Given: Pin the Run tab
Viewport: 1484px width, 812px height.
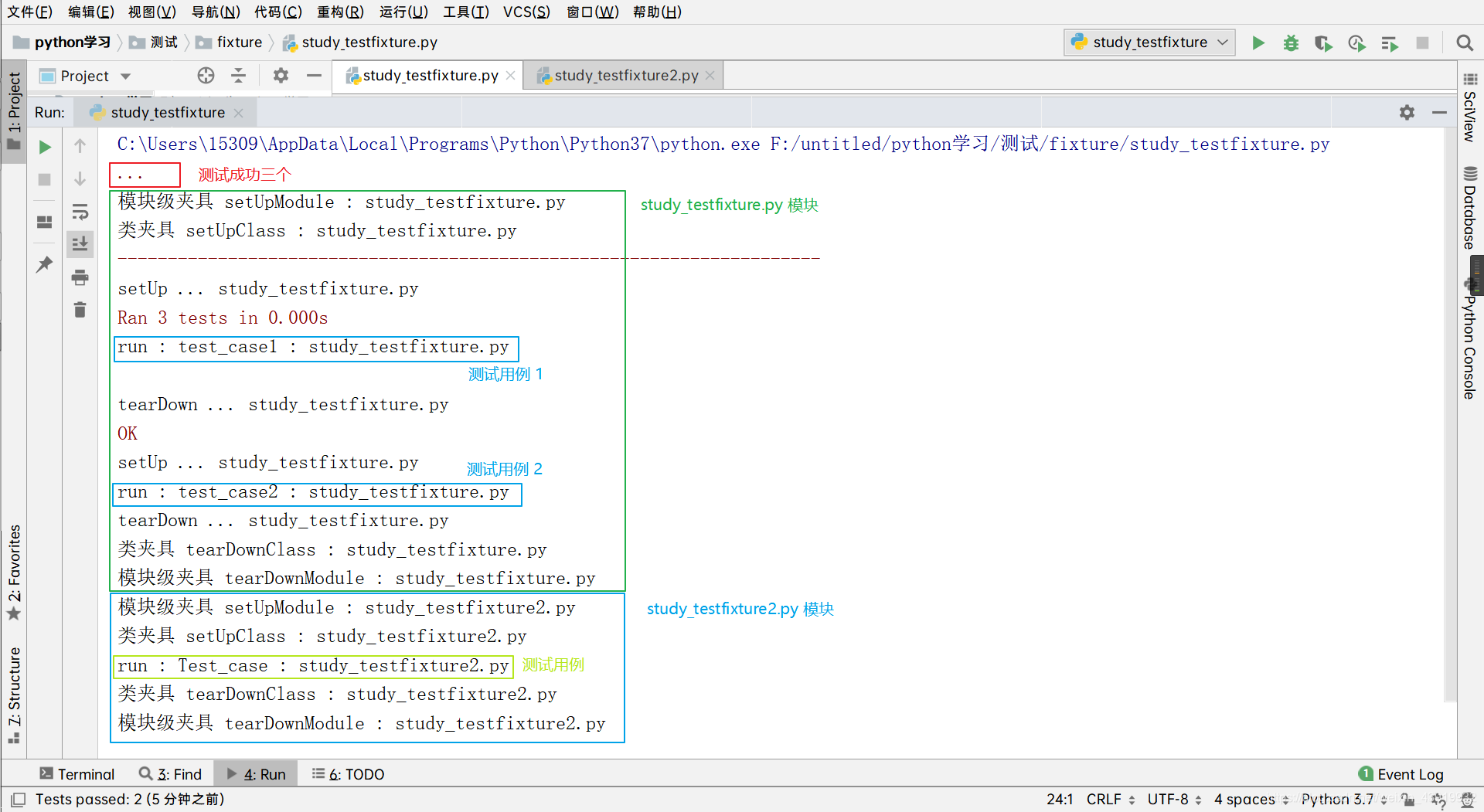Looking at the screenshot, I should pos(45,264).
